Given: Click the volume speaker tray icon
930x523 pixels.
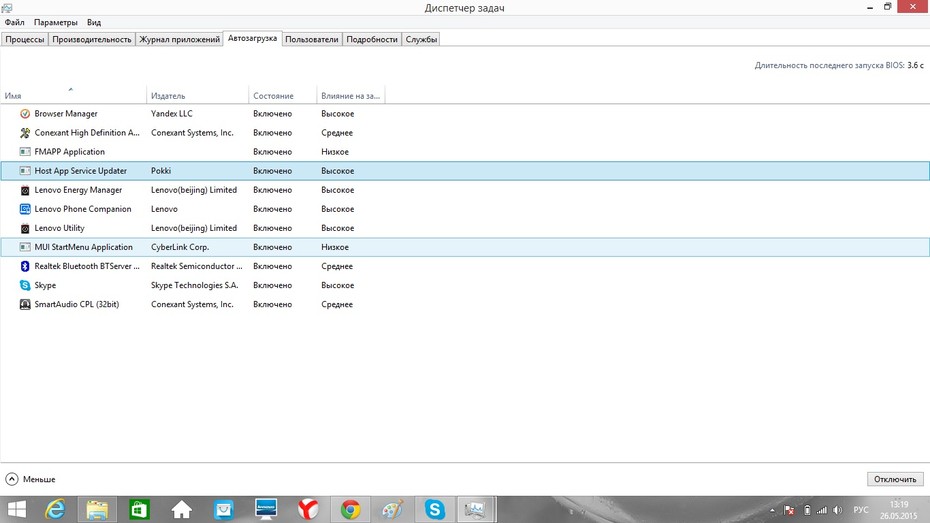Looking at the screenshot, I should click(837, 510).
